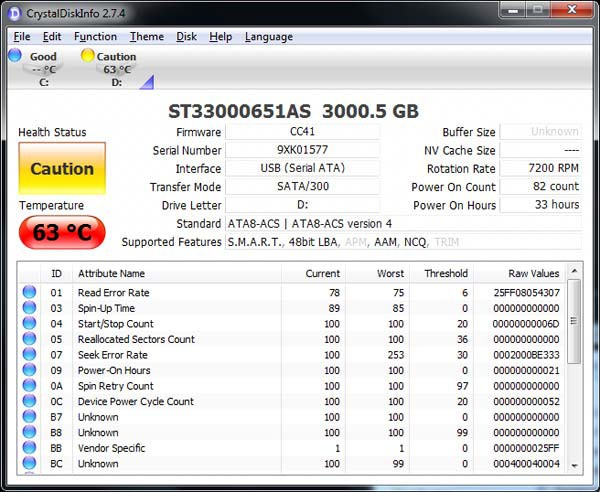This screenshot has height=492, width=600.
Task: Click the Power On Count value 82 count
Action: point(541,186)
